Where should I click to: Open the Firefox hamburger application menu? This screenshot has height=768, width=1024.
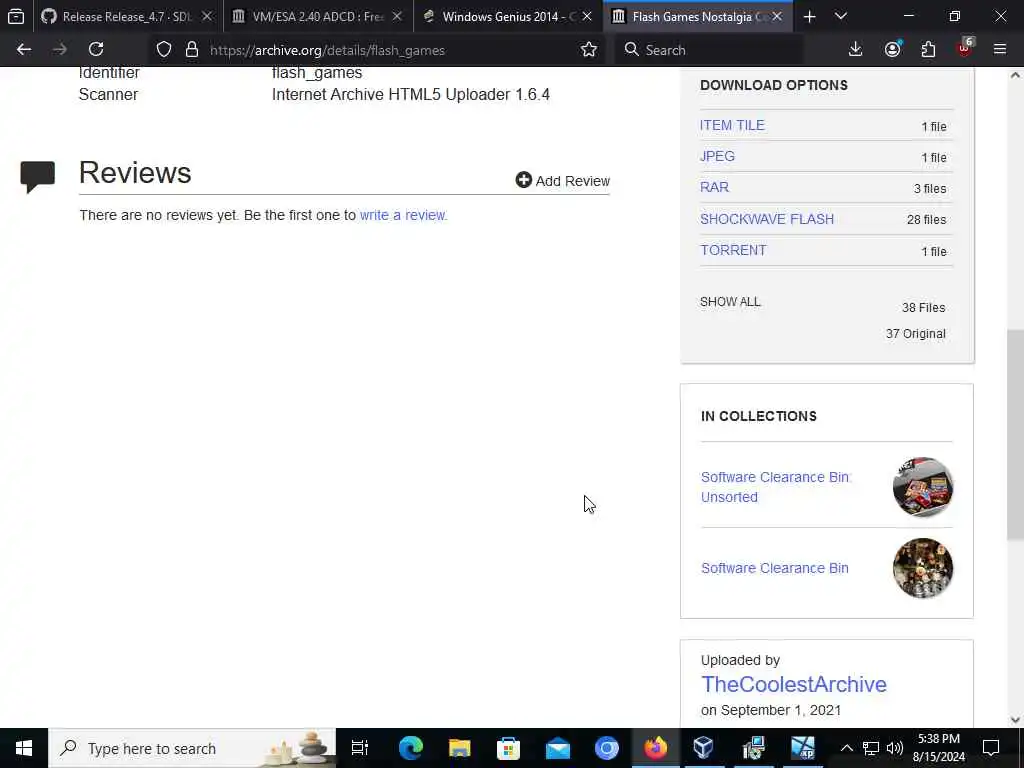[1000, 49]
